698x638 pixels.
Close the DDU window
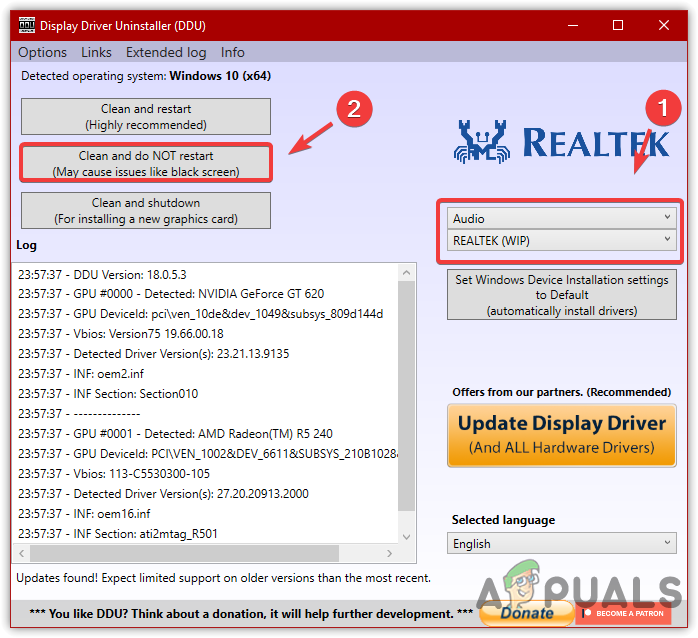664,25
